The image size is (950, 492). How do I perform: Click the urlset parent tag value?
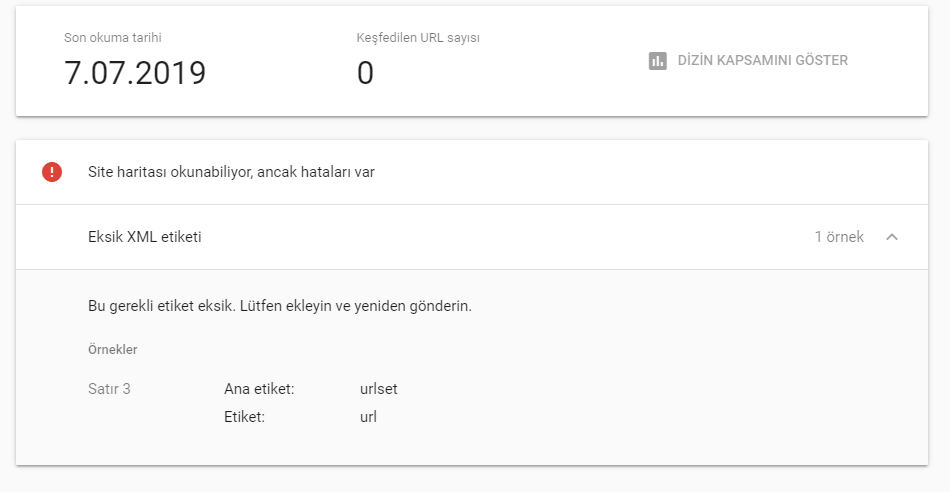tap(379, 389)
